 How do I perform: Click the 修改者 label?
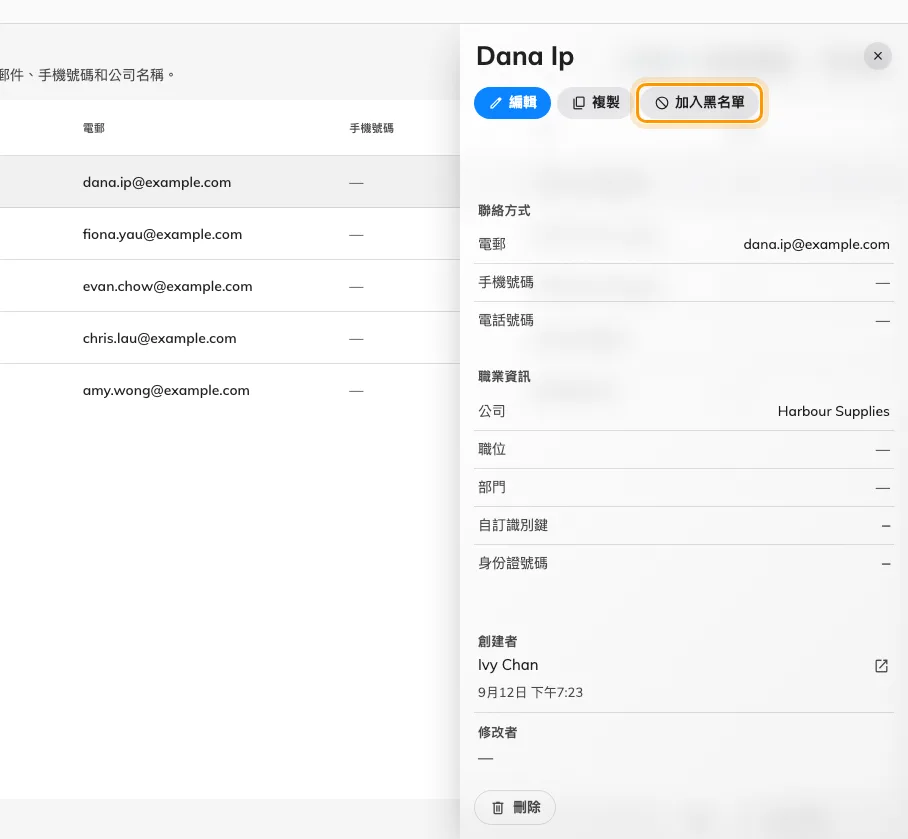point(497,732)
